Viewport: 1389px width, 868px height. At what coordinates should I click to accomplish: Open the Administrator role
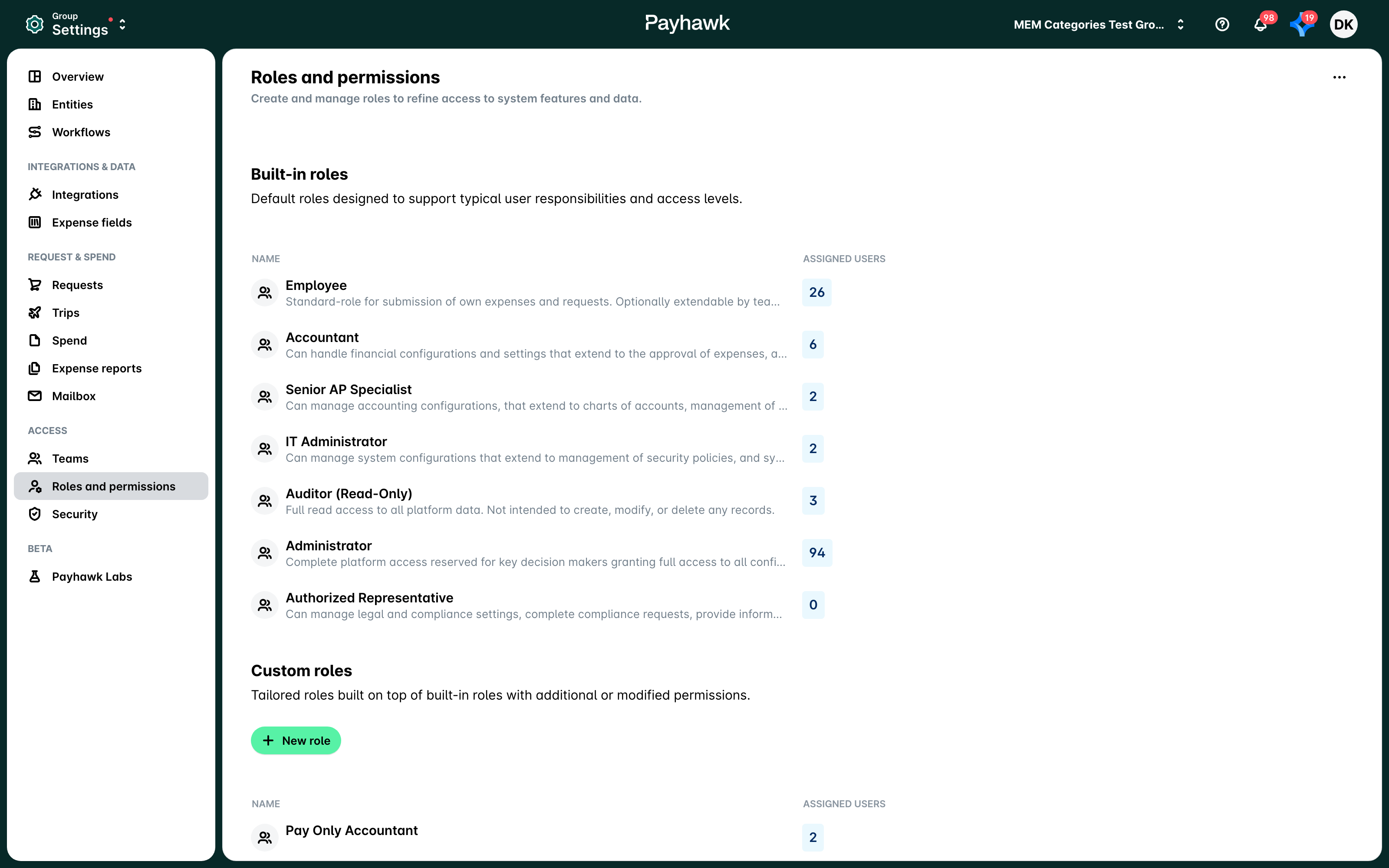coord(328,546)
